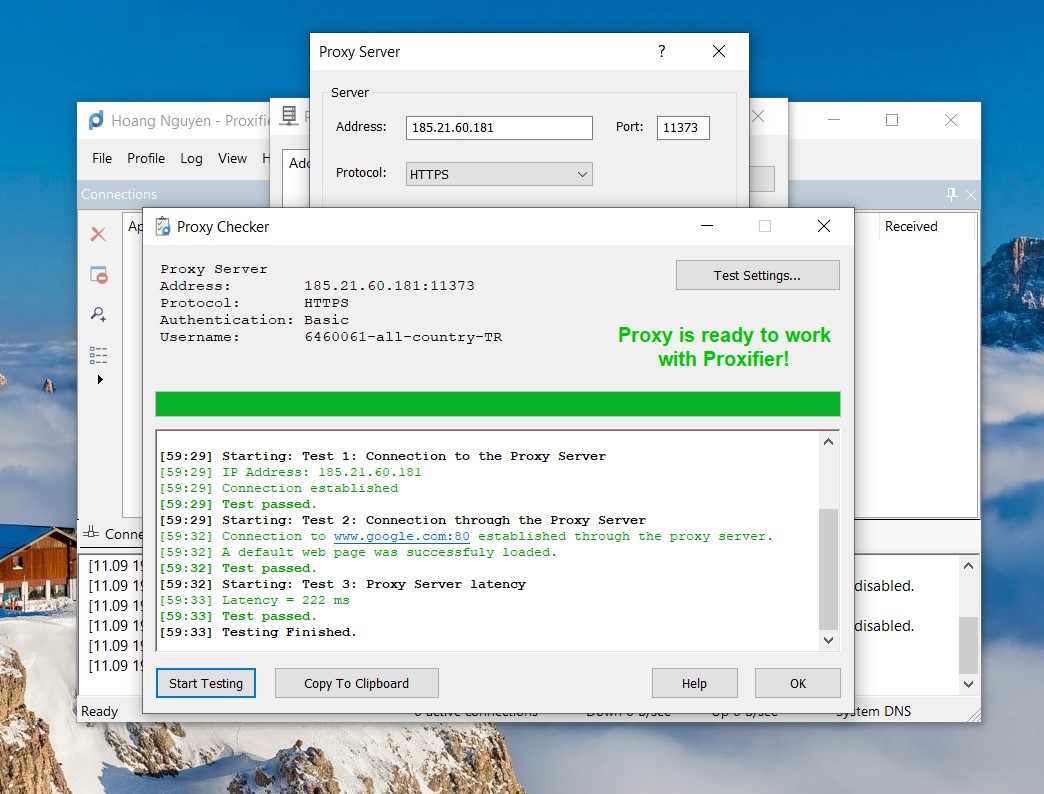The height and width of the screenshot is (794, 1044).
Task: Open the Profile menu
Action: pos(146,158)
